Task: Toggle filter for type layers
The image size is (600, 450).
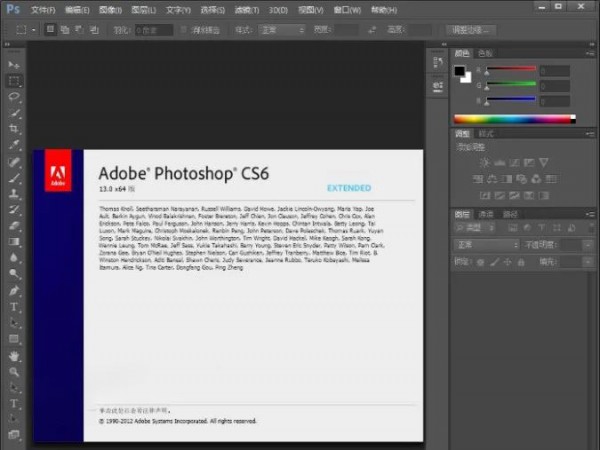Action: click(x=541, y=228)
